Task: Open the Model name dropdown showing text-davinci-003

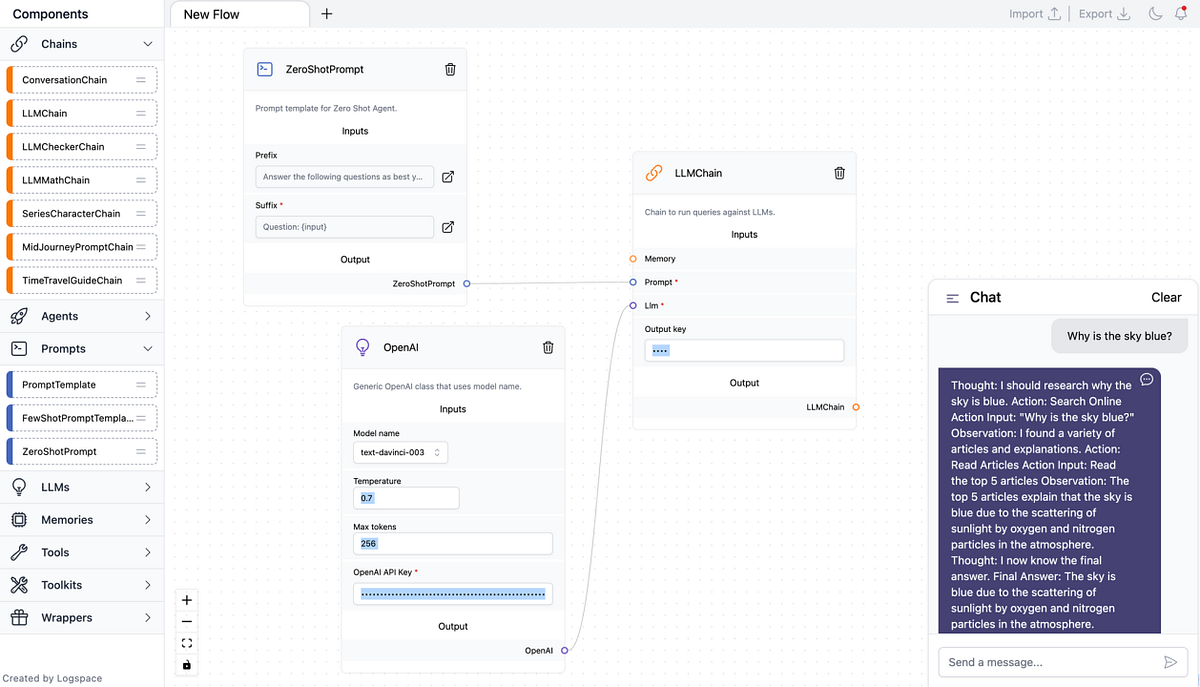Action: 400,451
